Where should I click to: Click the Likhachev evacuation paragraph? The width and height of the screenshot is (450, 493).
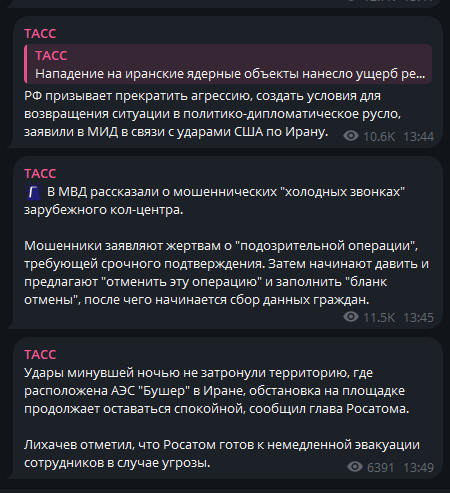(222, 454)
